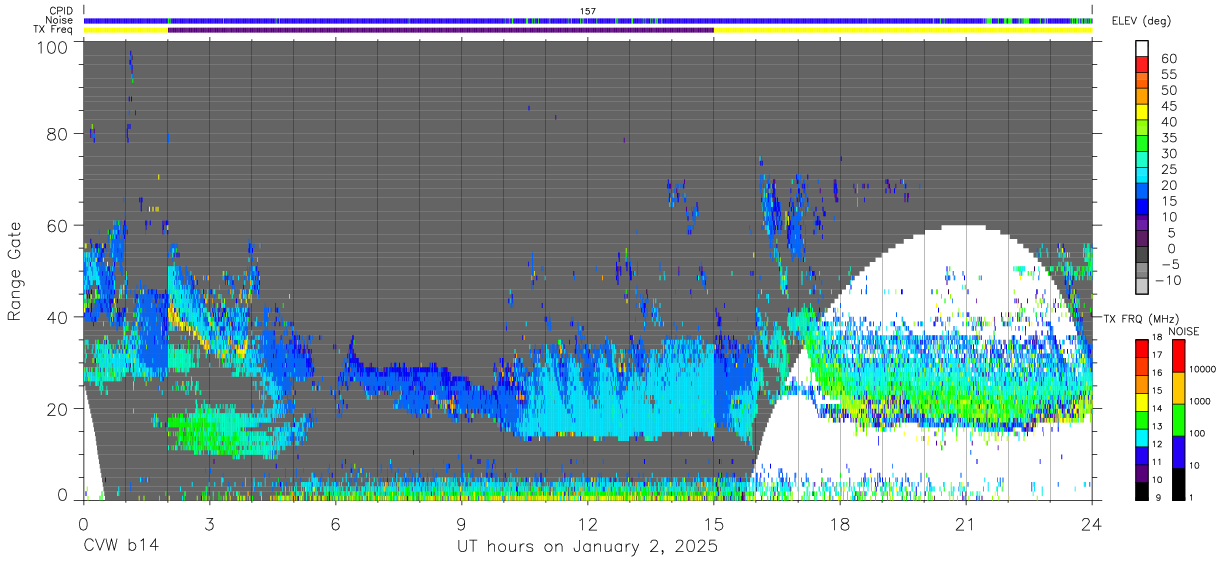Click the 60 tick label on Range Gate axis
Screen dimensions: 1228x567
click(59, 226)
